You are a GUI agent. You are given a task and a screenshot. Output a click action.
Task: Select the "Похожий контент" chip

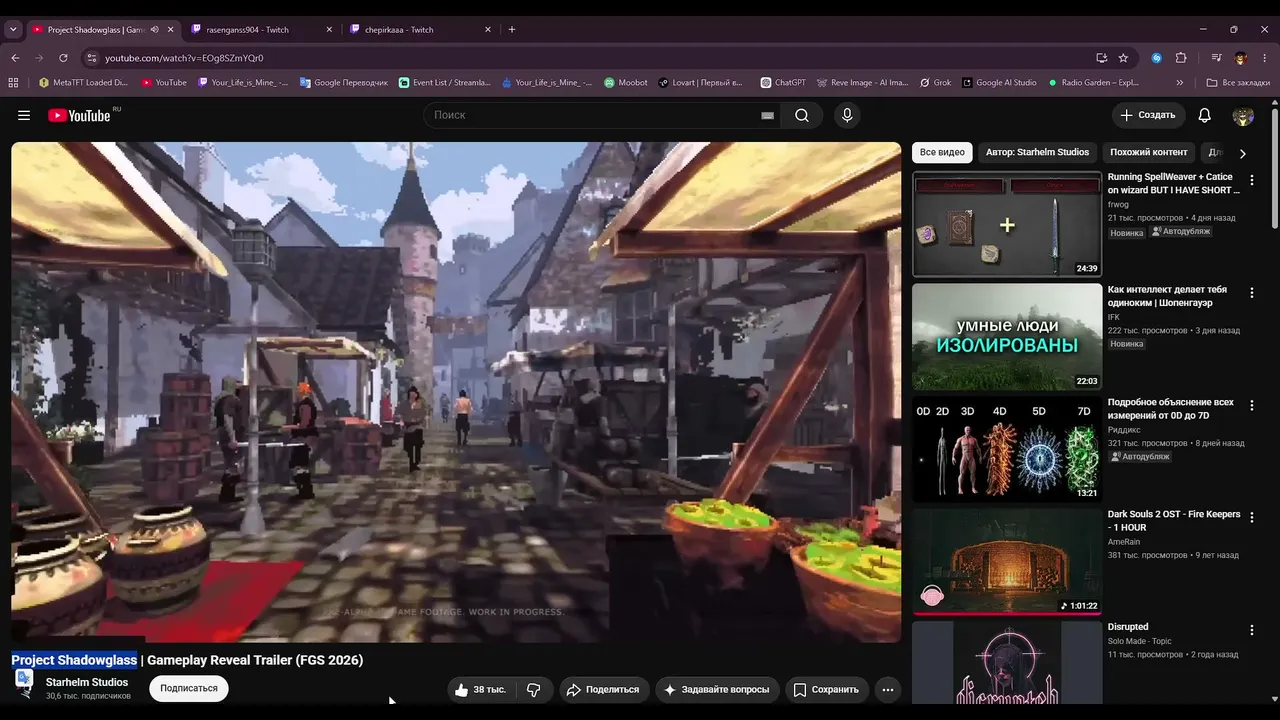tap(1149, 152)
